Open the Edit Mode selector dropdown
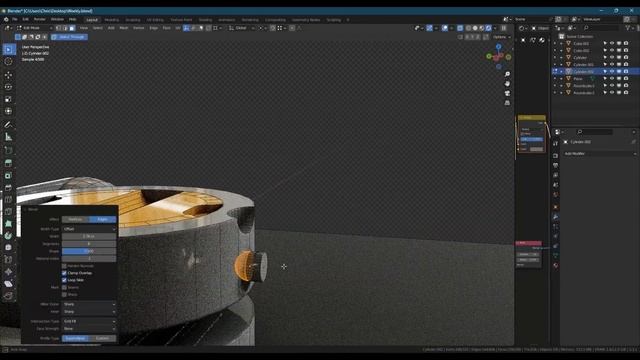Screen dimensions: 640x360 tap(34, 28)
